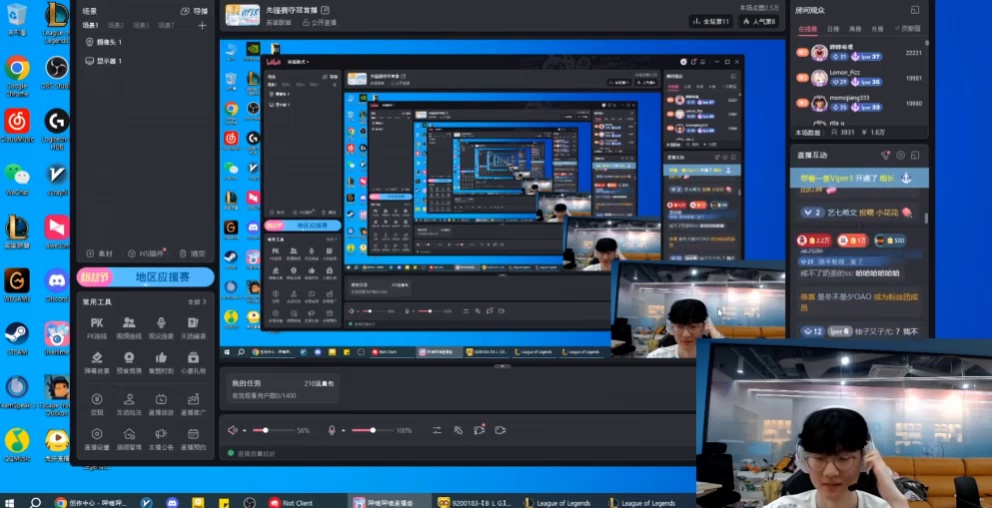
Task: Open the 集赞时刻 thumbs-up tool
Action: 161,359
